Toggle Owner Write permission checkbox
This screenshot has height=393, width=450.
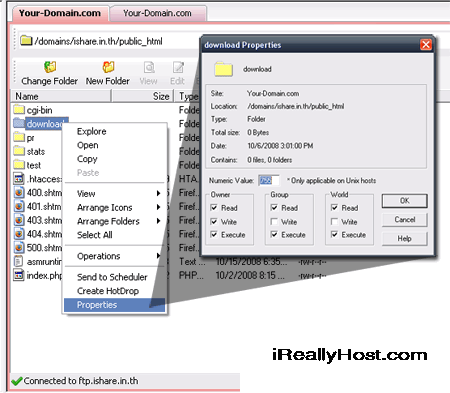coord(214,221)
